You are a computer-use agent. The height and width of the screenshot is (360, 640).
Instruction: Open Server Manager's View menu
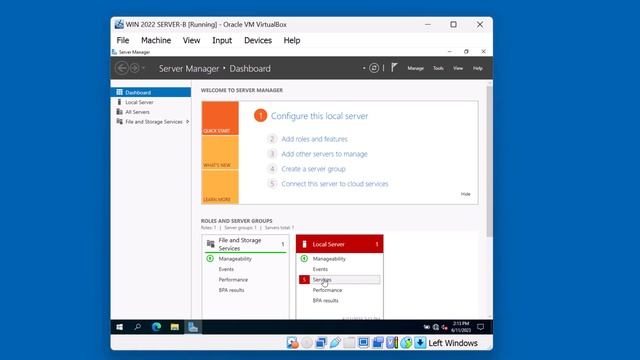coord(458,68)
